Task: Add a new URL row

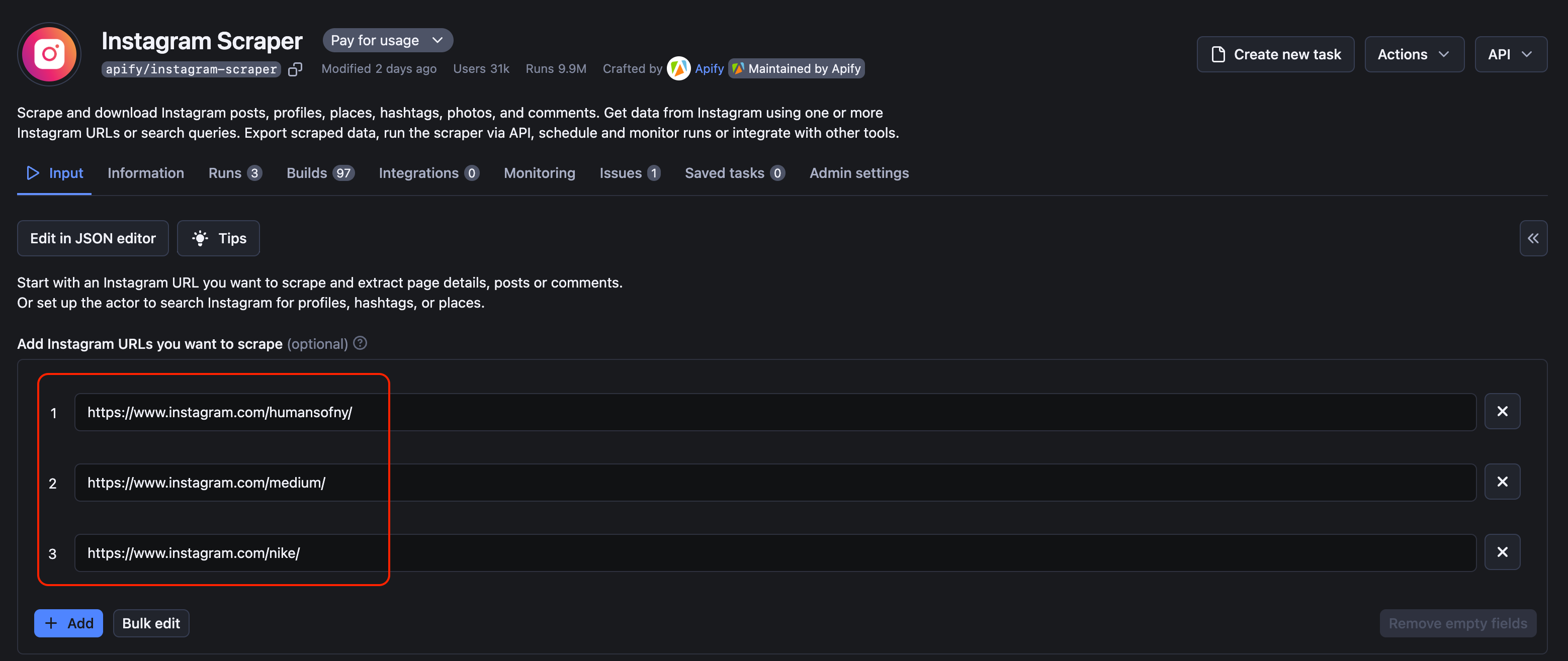Action: pos(68,623)
